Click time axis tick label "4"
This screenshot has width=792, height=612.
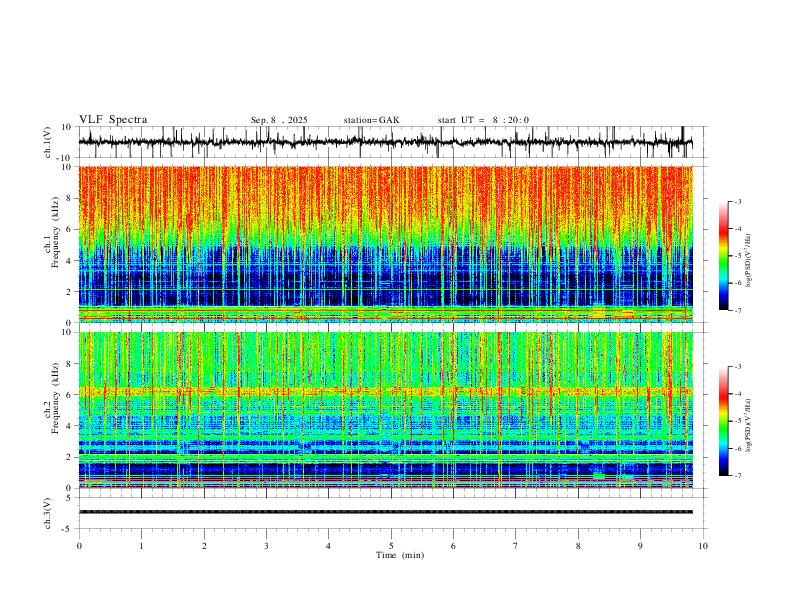[328, 546]
